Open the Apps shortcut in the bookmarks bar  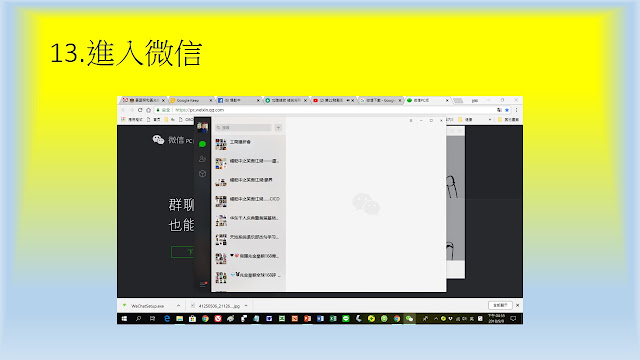point(132,120)
